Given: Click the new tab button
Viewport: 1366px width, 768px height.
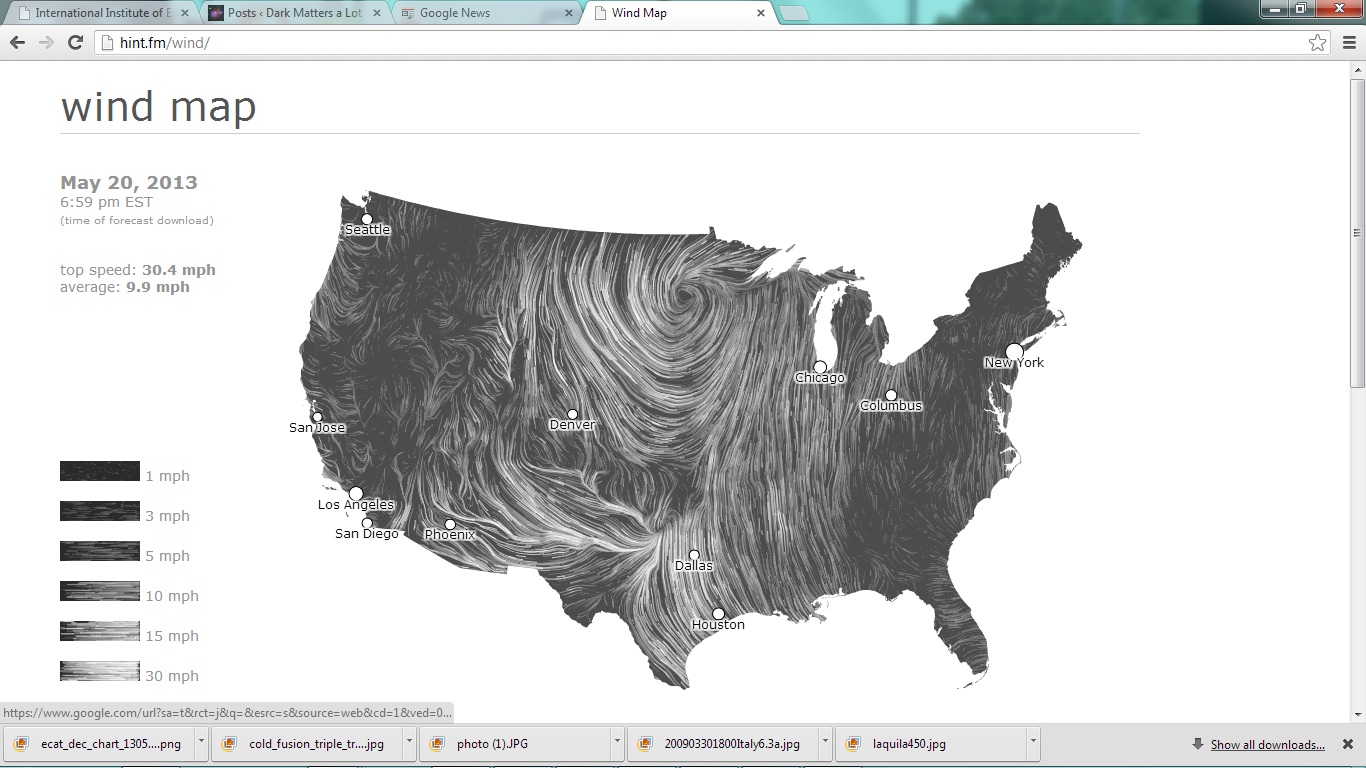Looking at the screenshot, I should click(792, 14).
